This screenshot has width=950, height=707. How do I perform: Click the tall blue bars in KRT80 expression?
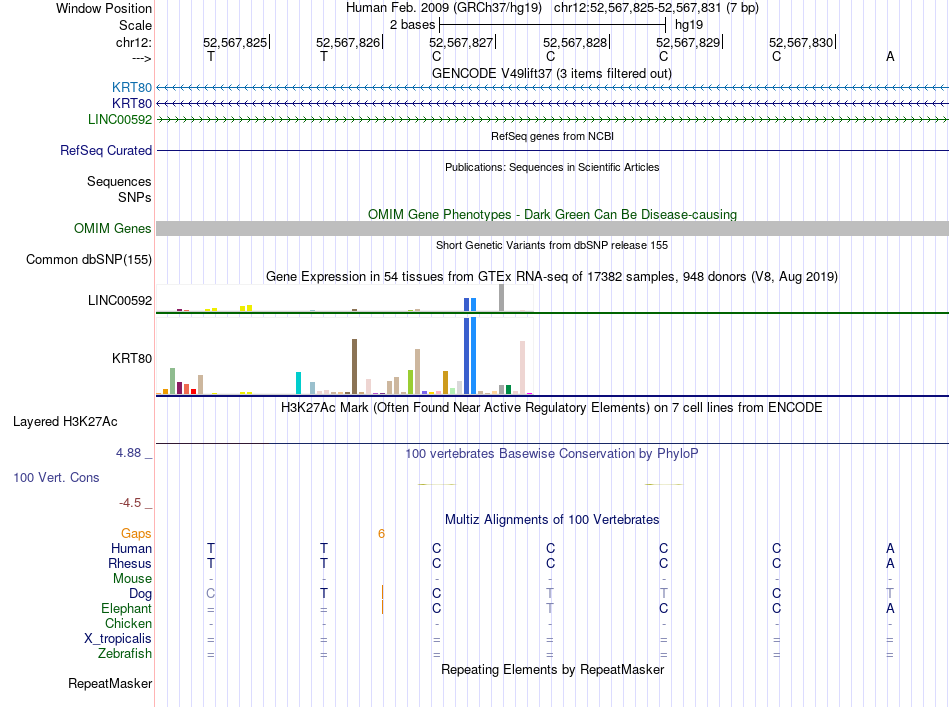coord(470,356)
